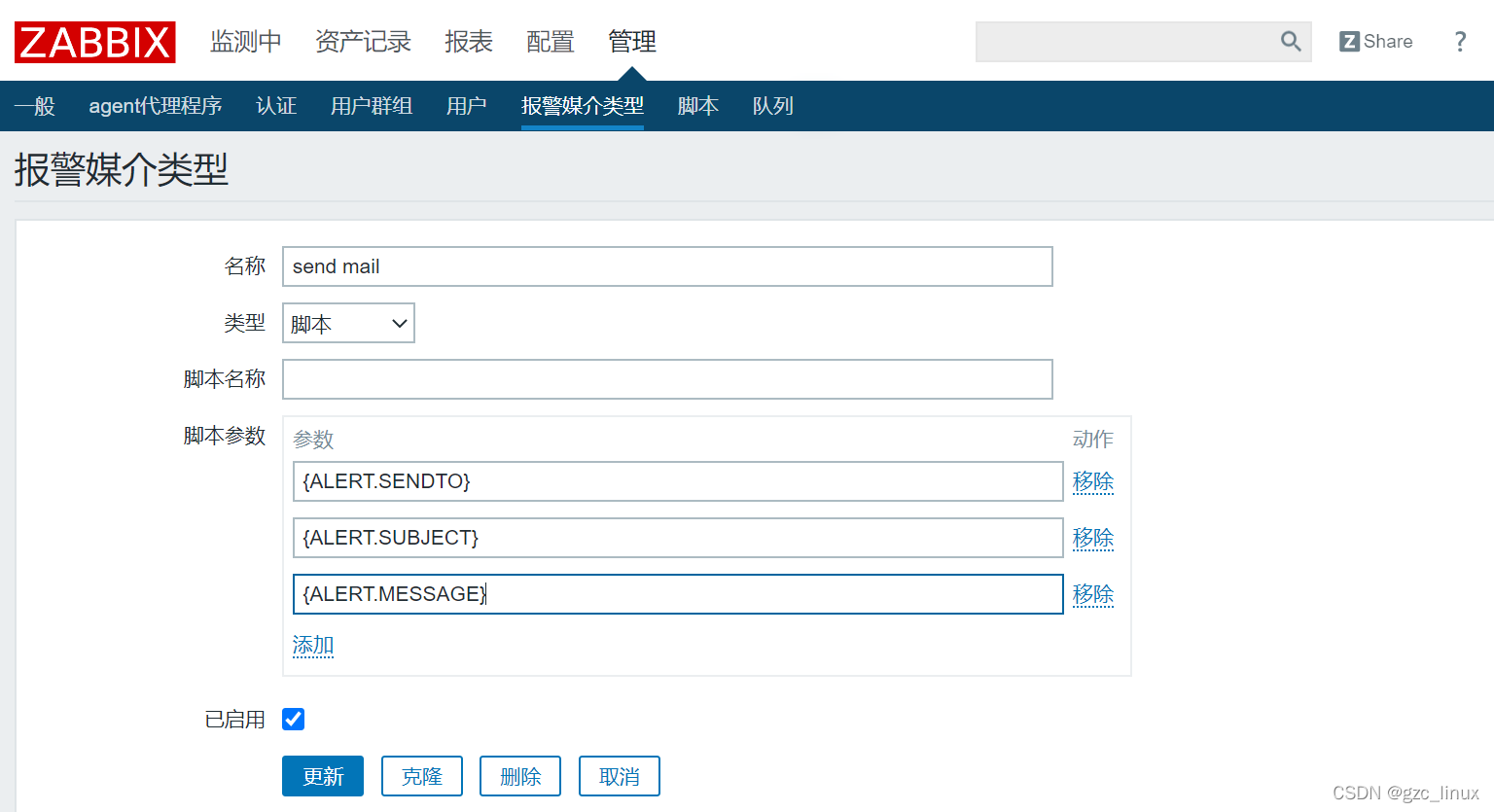Click the 脚本参数 label
The image size is (1494, 812).
tap(225, 436)
